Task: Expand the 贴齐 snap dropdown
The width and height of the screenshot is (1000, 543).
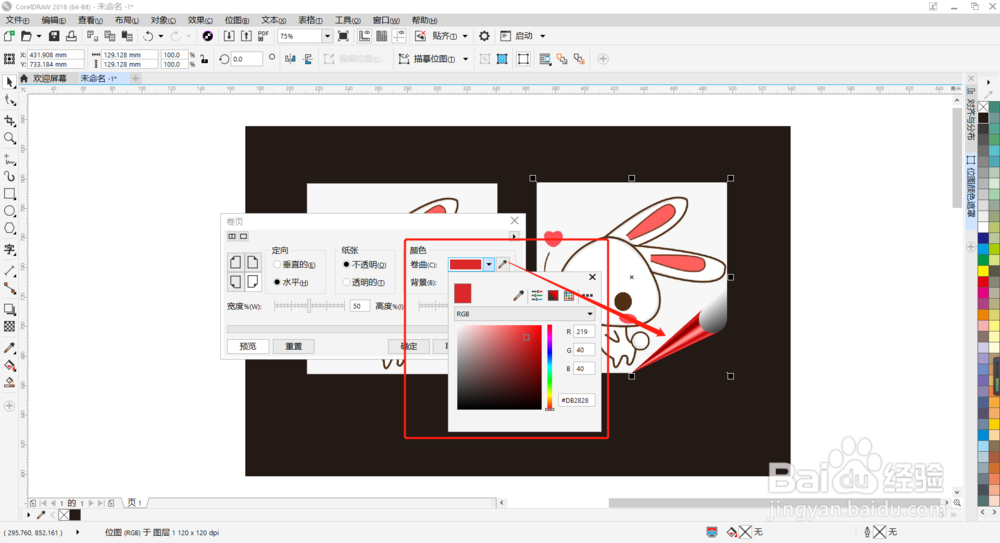Action: point(465,36)
